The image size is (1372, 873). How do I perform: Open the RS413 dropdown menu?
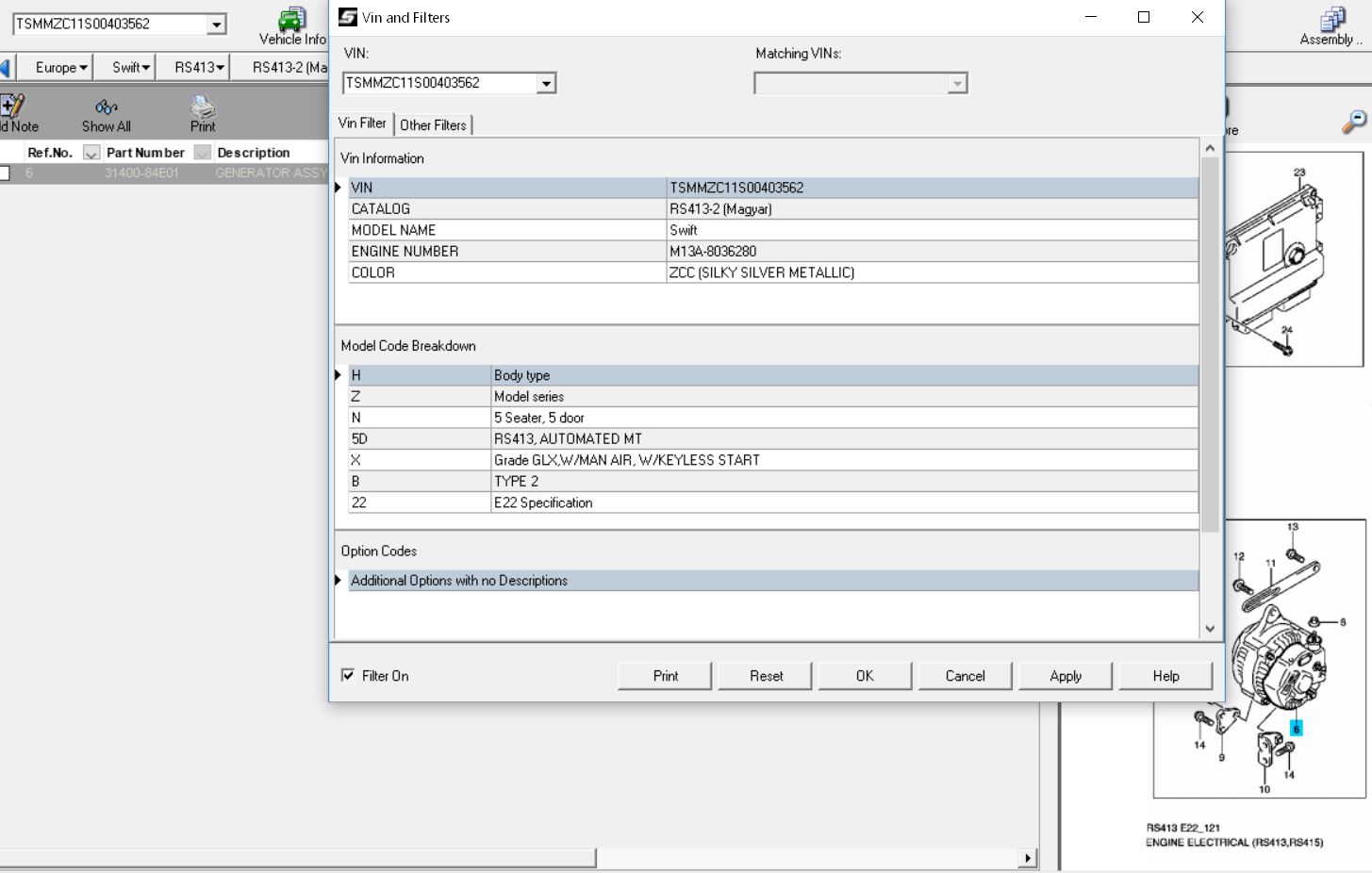pyautogui.click(x=199, y=68)
